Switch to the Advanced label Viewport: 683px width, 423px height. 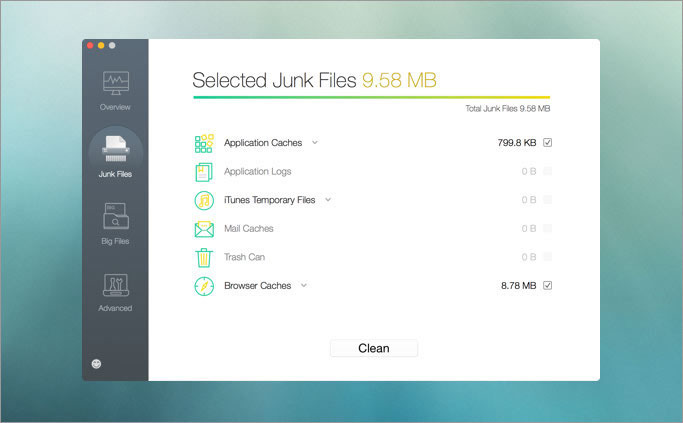pyautogui.click(x=115, y=308)
